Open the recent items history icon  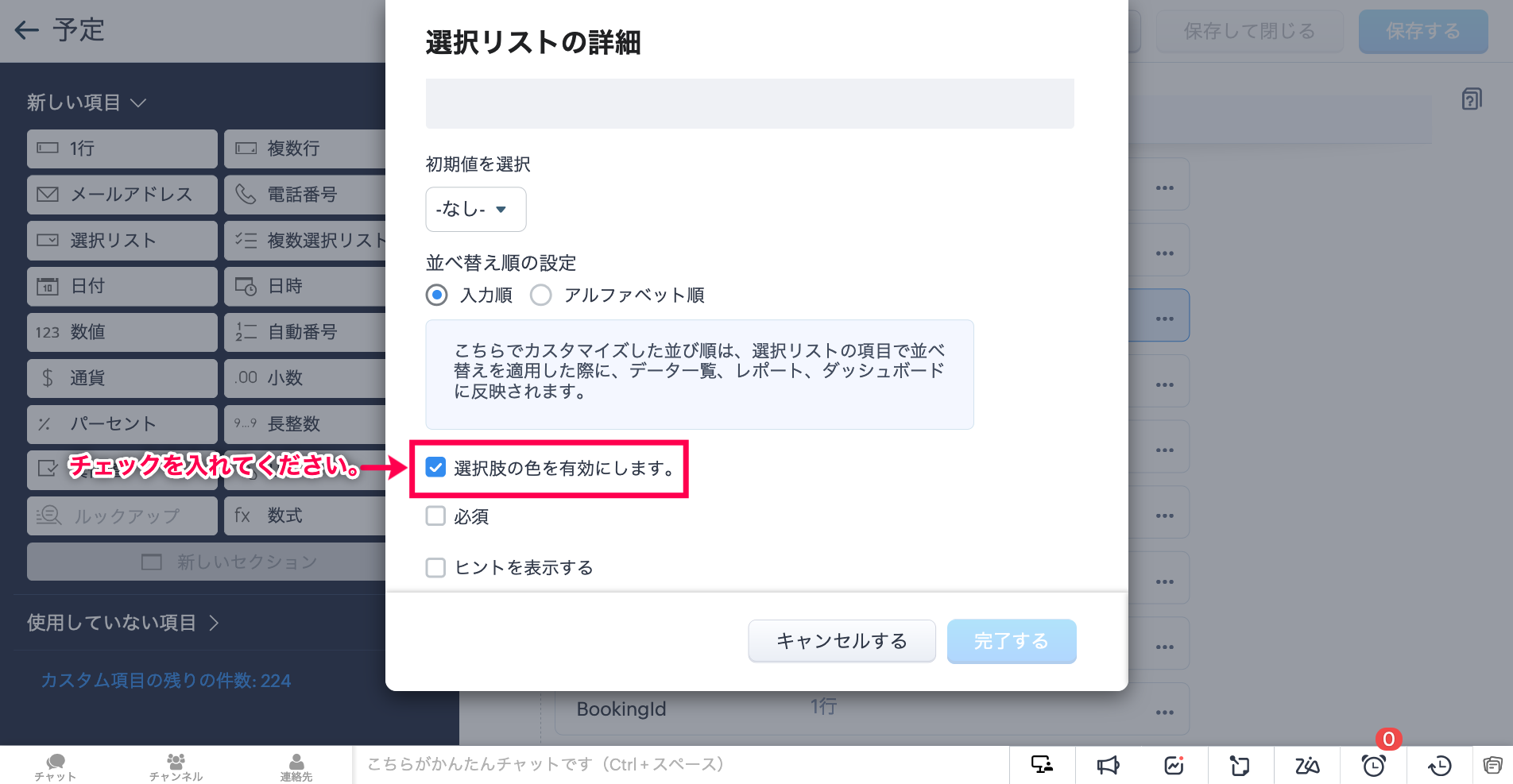[1439, 765]
